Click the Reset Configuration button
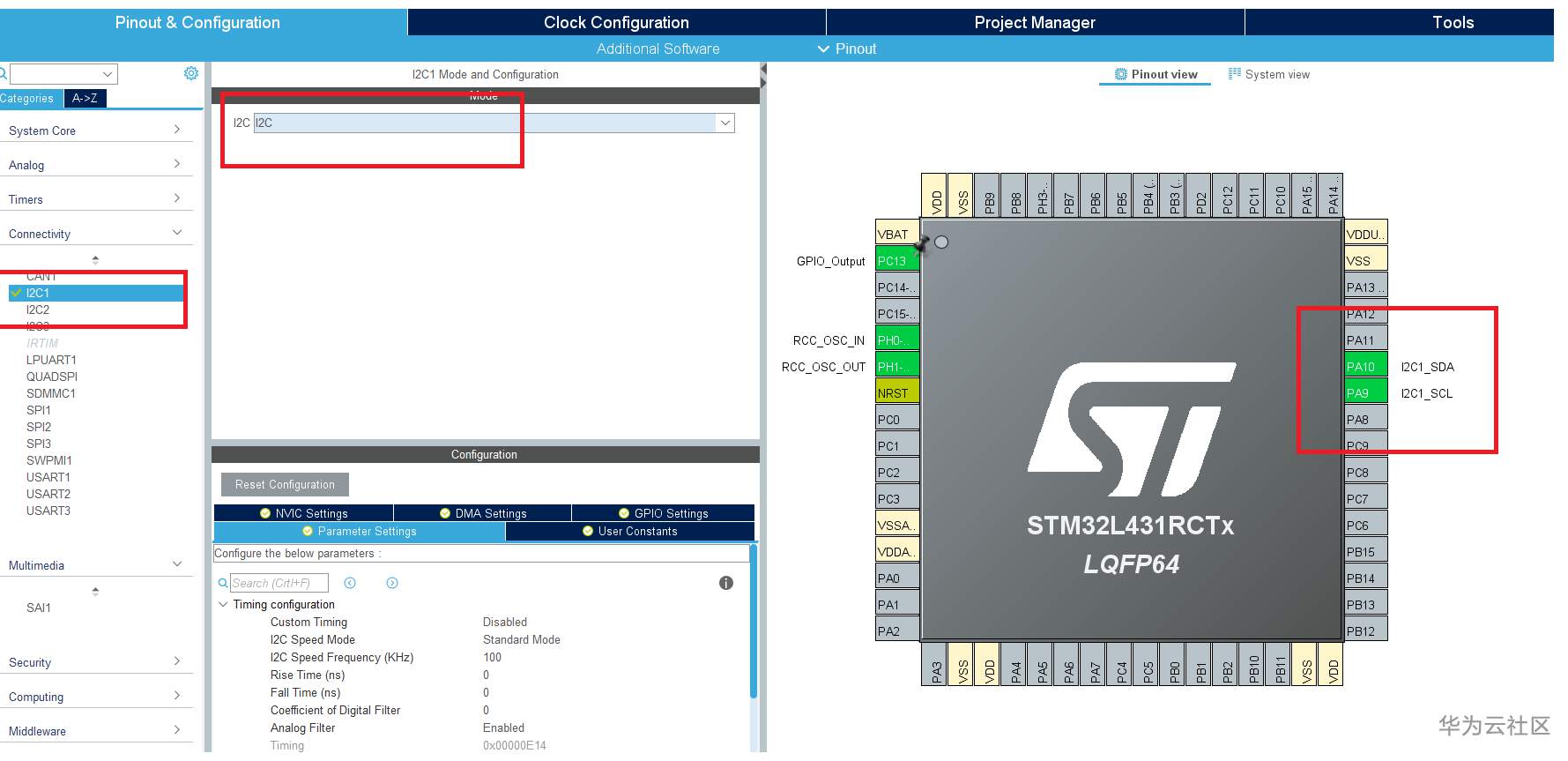This screenshot has width=1568, height=761. tap(285, 485)
